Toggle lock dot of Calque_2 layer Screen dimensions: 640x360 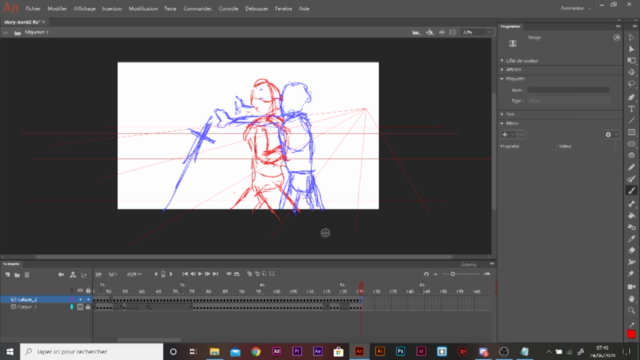click(88, 299)
